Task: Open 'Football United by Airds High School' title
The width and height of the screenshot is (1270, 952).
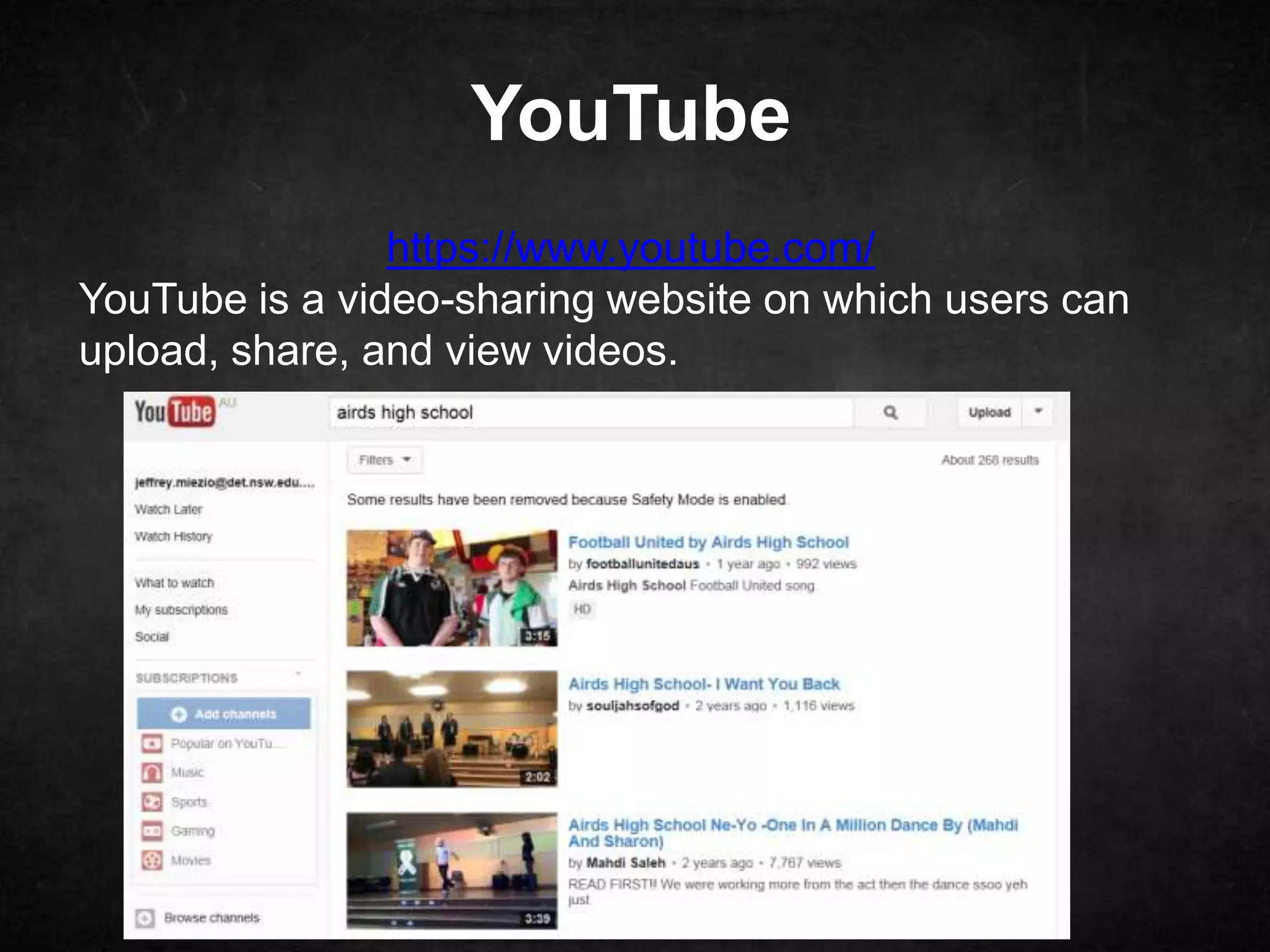Action: [708, 542]
